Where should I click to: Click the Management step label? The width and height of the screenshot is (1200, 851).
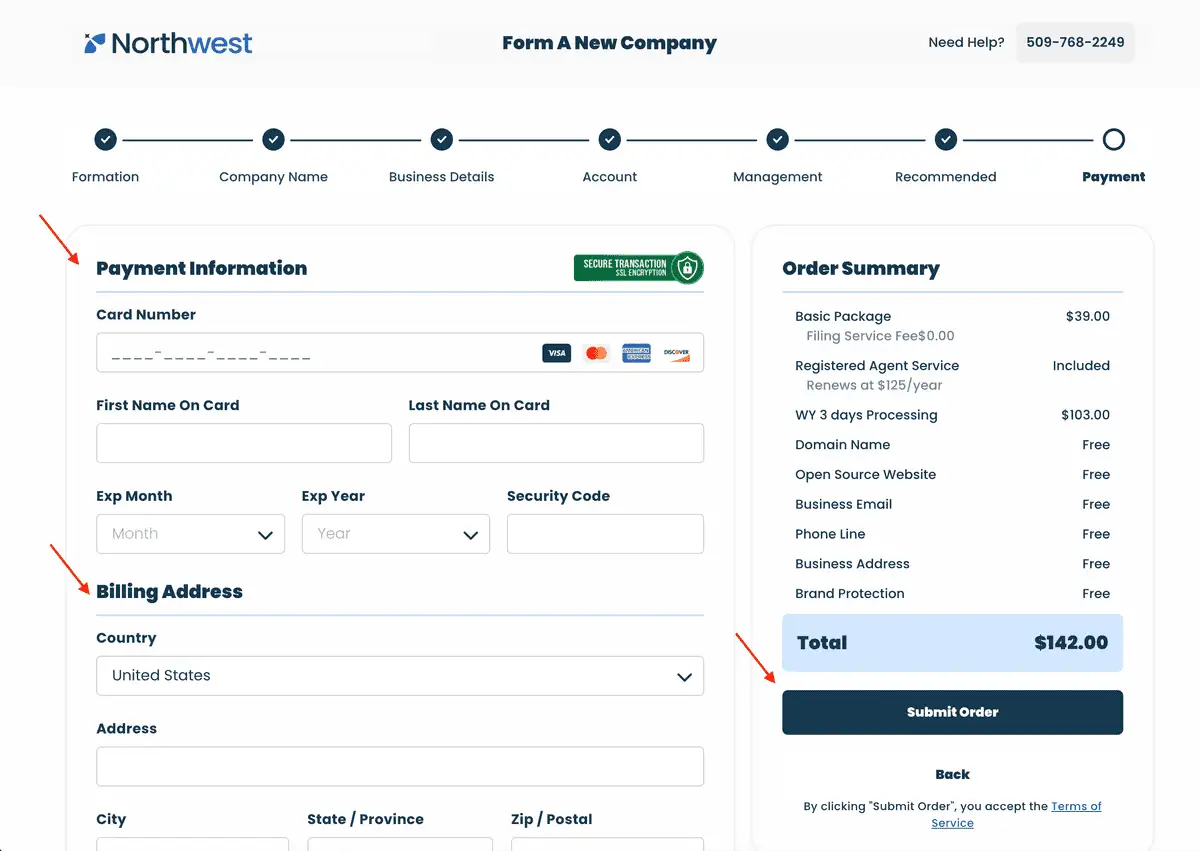click(777, 177)
